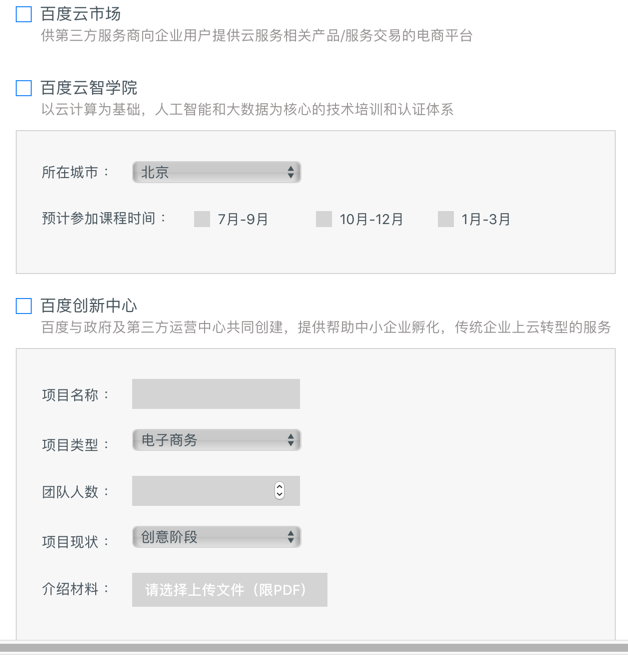Enable the 百度创新中心 checkbox
The image size is (628, 655).
pyautogui.click(x=24, y=306)
